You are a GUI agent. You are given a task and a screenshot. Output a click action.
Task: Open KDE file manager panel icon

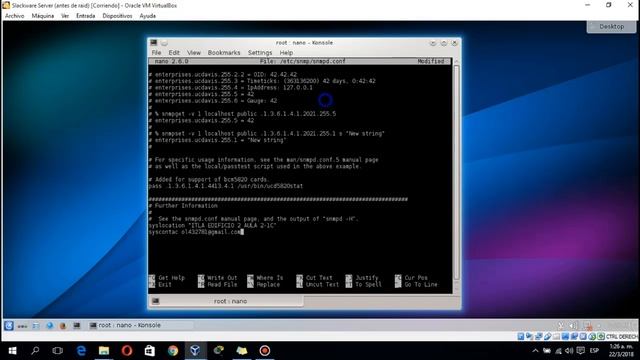coord(36,325)
